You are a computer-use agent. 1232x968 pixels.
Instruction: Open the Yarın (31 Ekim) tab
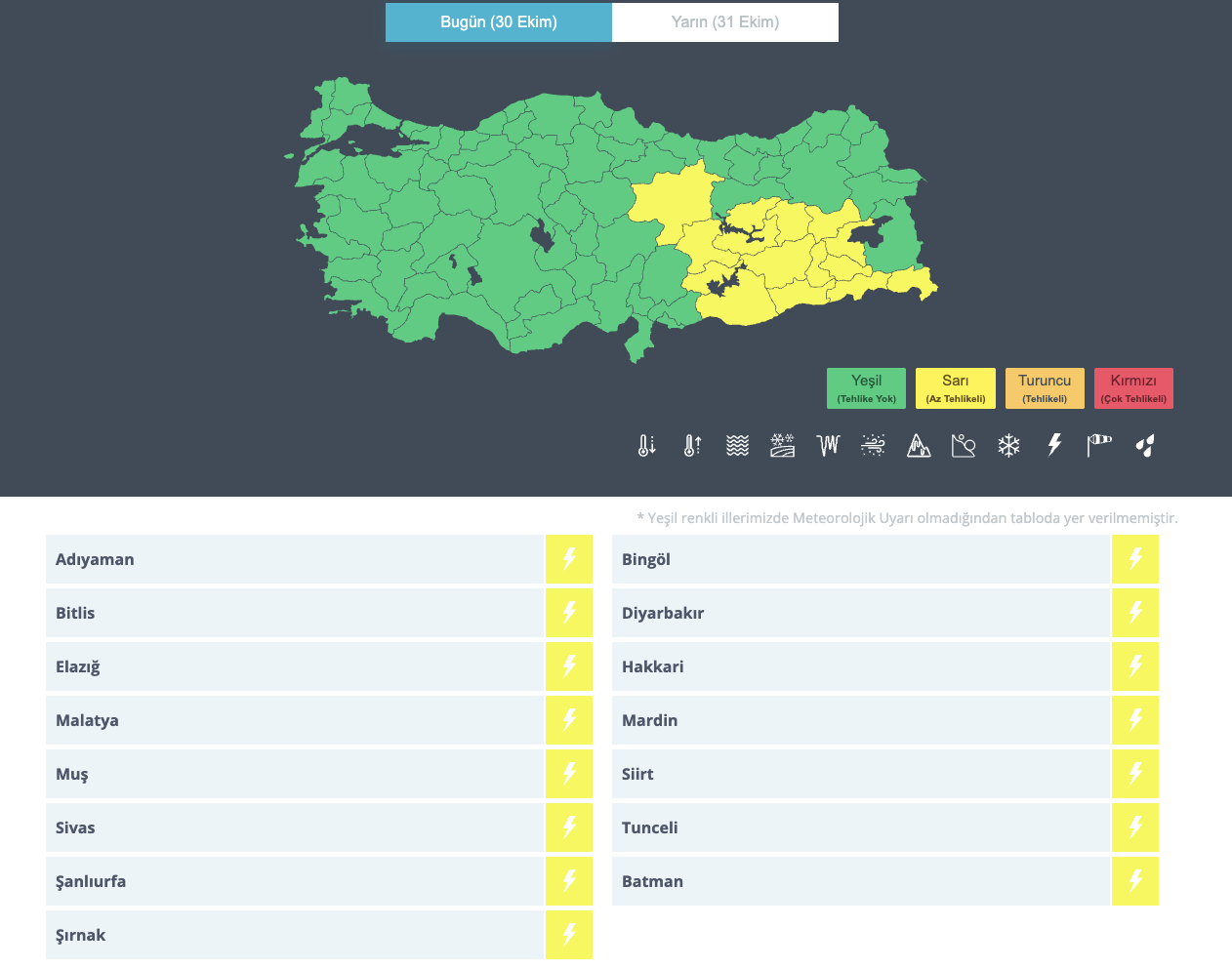click(x=725, y=22)
